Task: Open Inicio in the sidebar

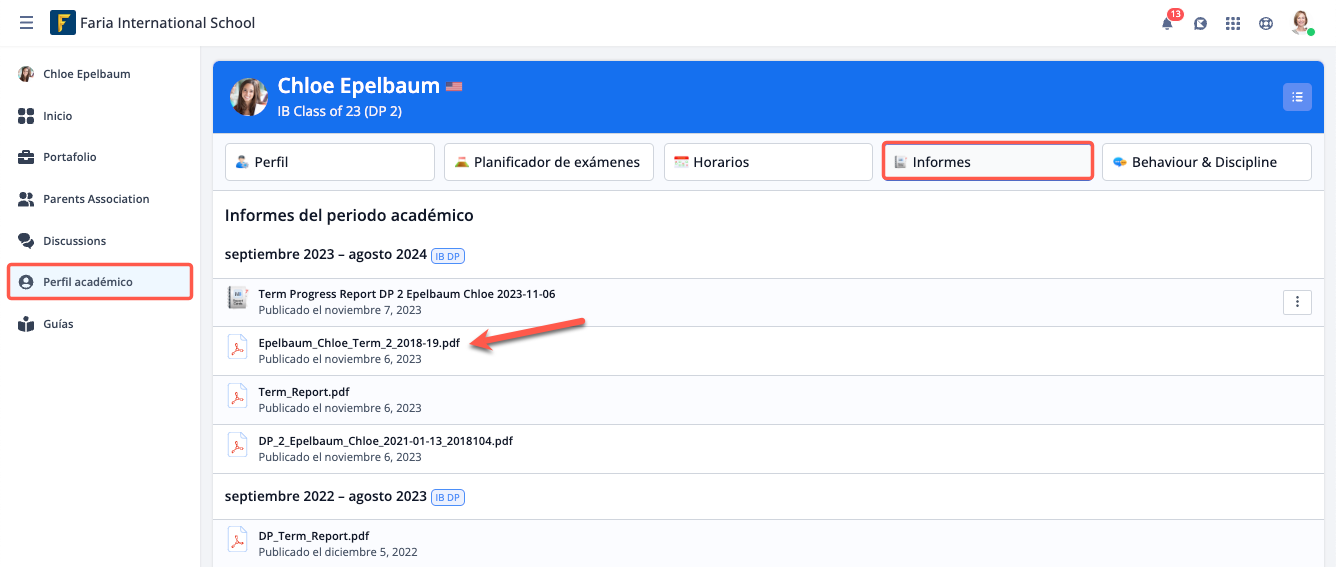Action: coord(58,116)
